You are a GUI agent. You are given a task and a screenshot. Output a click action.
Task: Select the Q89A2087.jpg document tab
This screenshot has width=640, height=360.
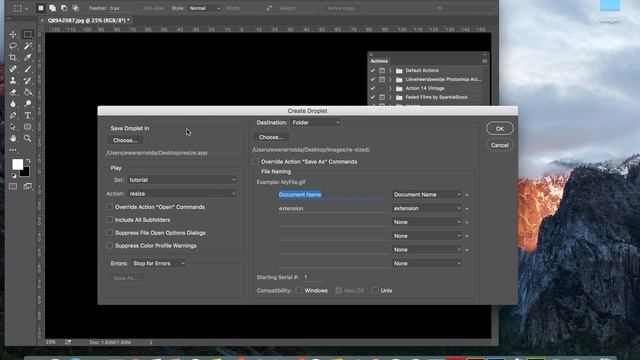coord(88,20)
